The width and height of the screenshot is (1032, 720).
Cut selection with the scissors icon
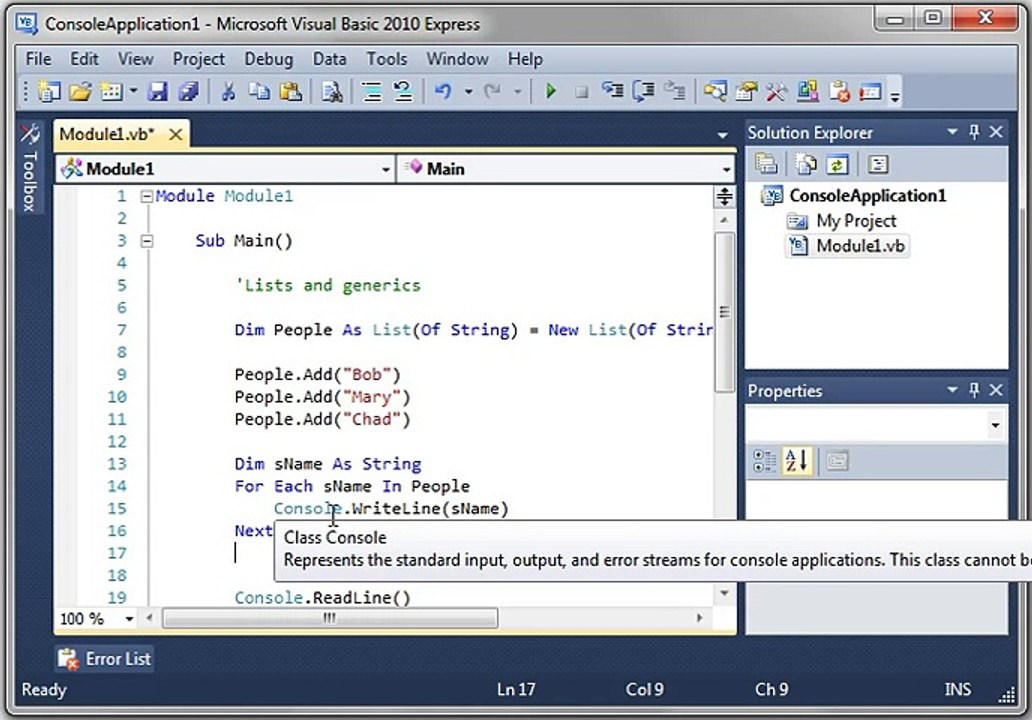[228, 91]
